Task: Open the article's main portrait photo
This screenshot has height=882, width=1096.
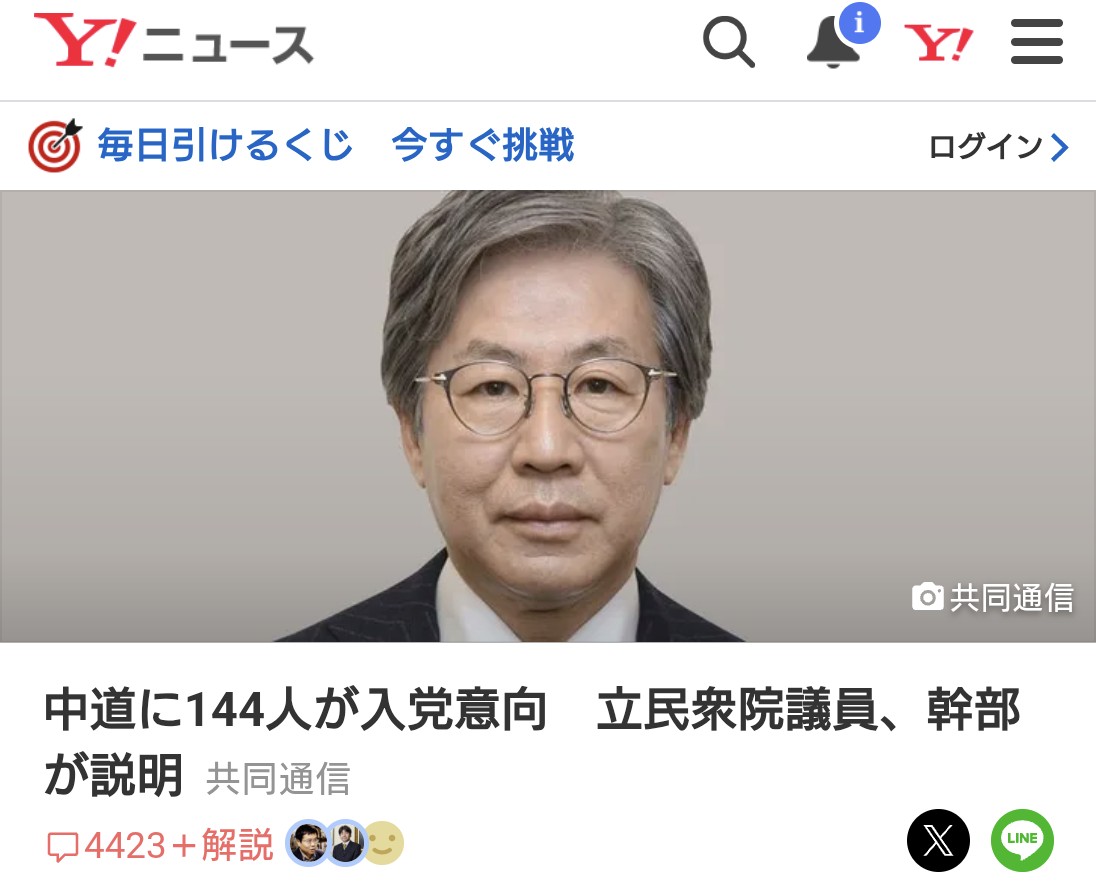Action: pyautogui.click(x=548, y=416)
